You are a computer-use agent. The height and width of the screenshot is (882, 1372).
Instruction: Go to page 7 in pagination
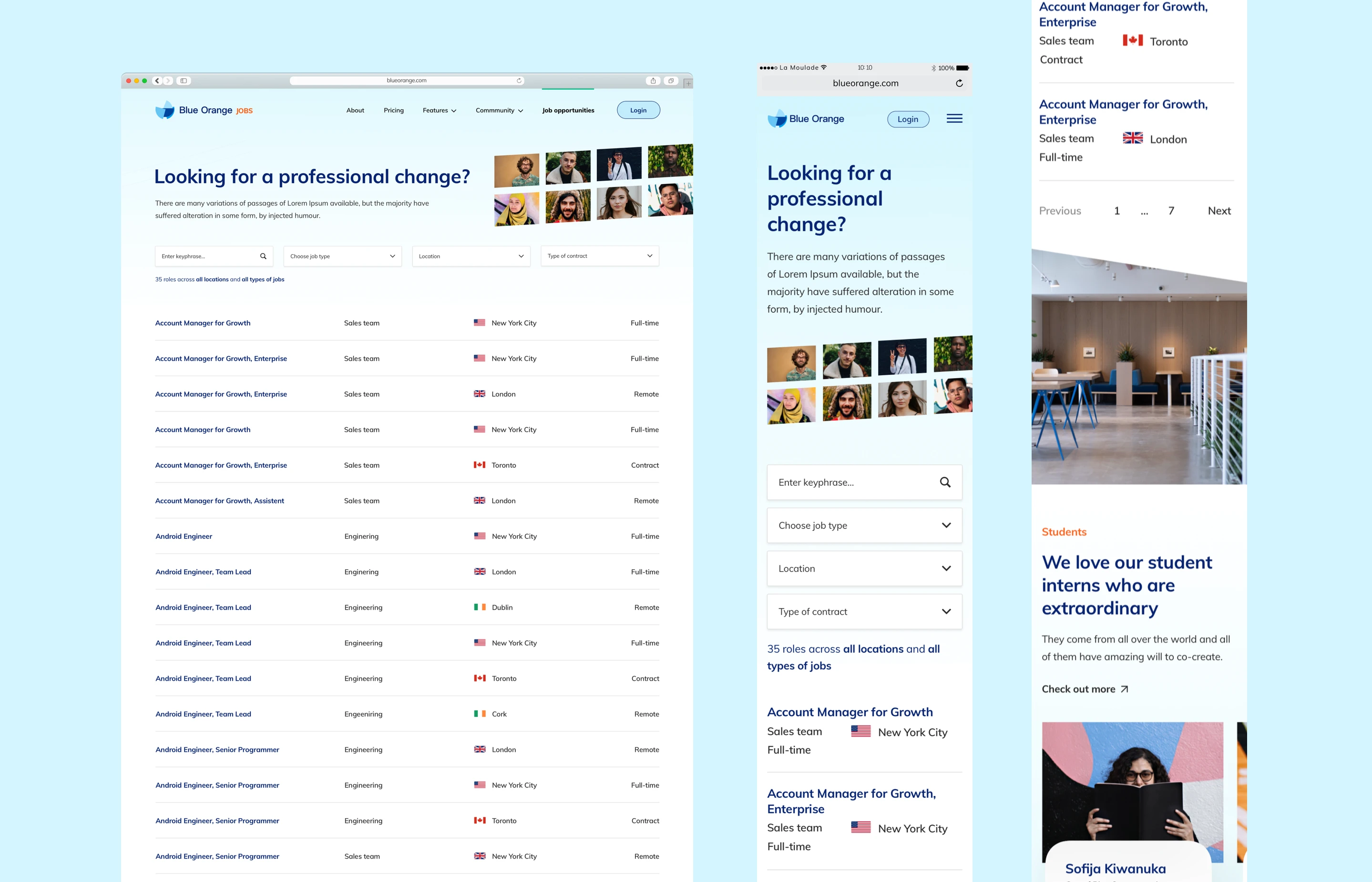[x=1171, y=211]
